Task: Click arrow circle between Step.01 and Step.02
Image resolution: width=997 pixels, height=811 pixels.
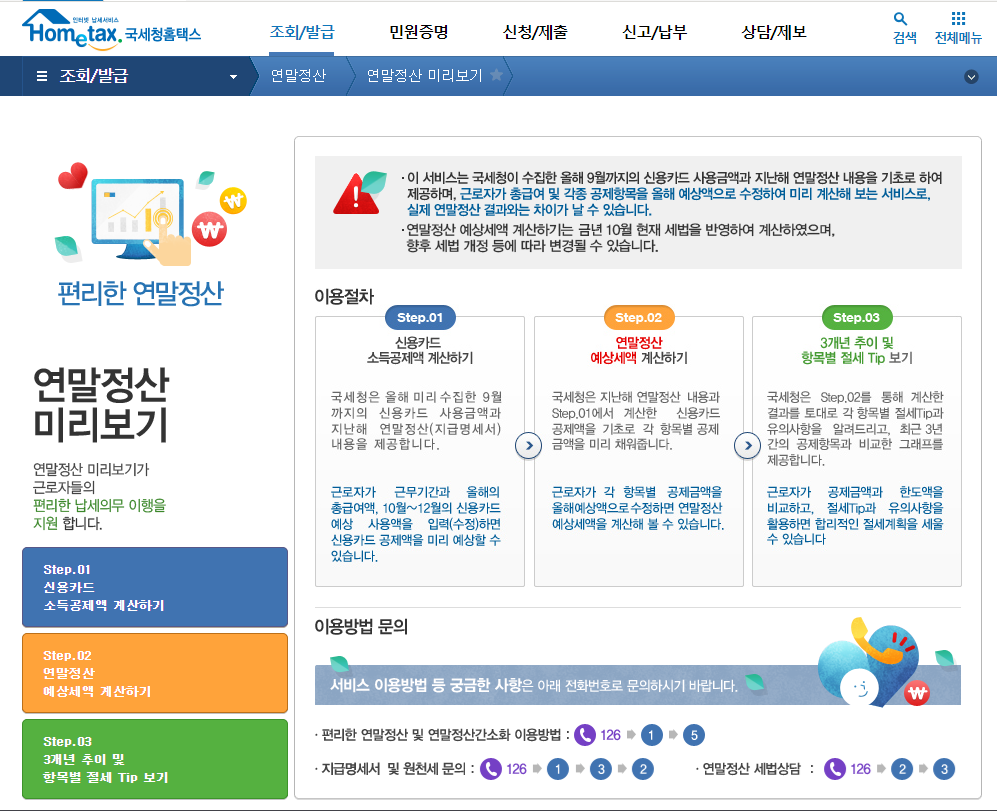Action: click(528, 445)
